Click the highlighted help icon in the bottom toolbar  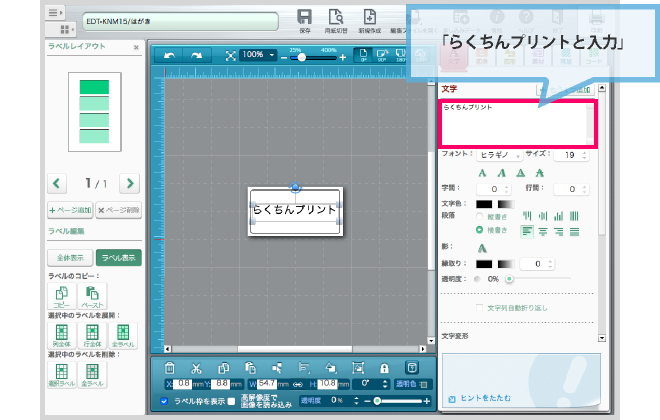pyautogui.click(x=412, y=368)
